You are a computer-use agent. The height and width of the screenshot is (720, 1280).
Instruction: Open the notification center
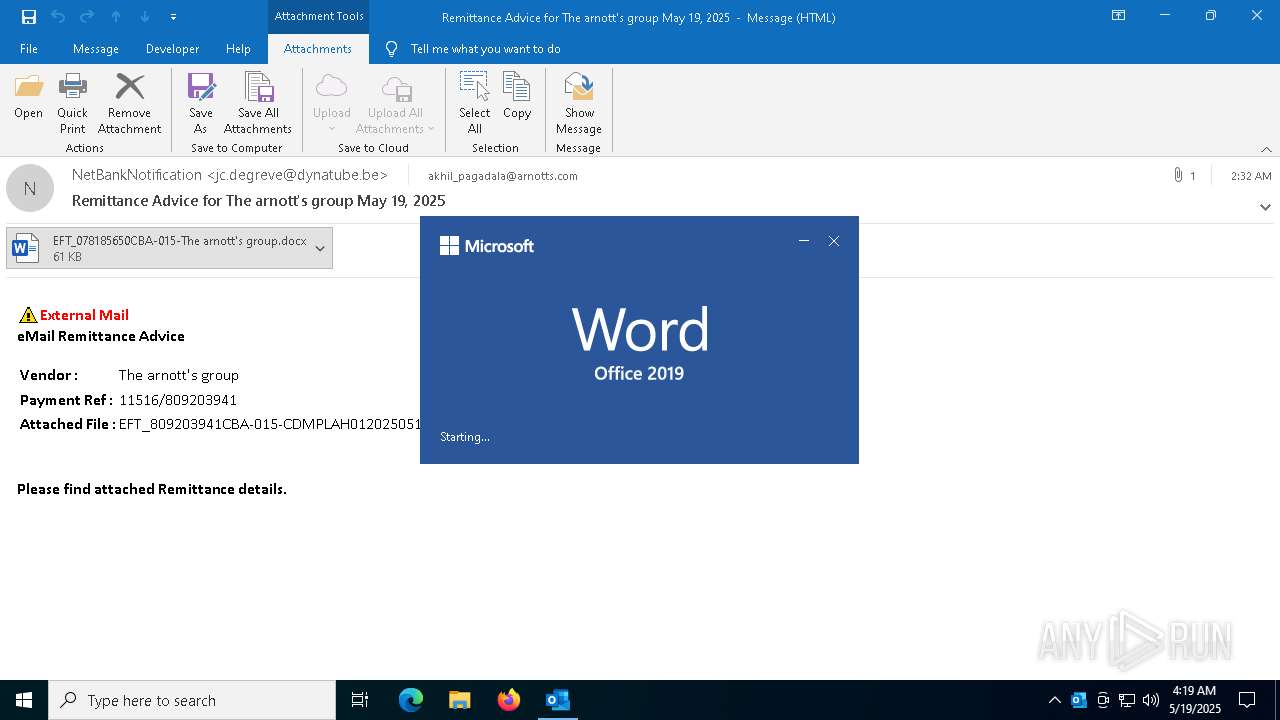point(1247,700)
